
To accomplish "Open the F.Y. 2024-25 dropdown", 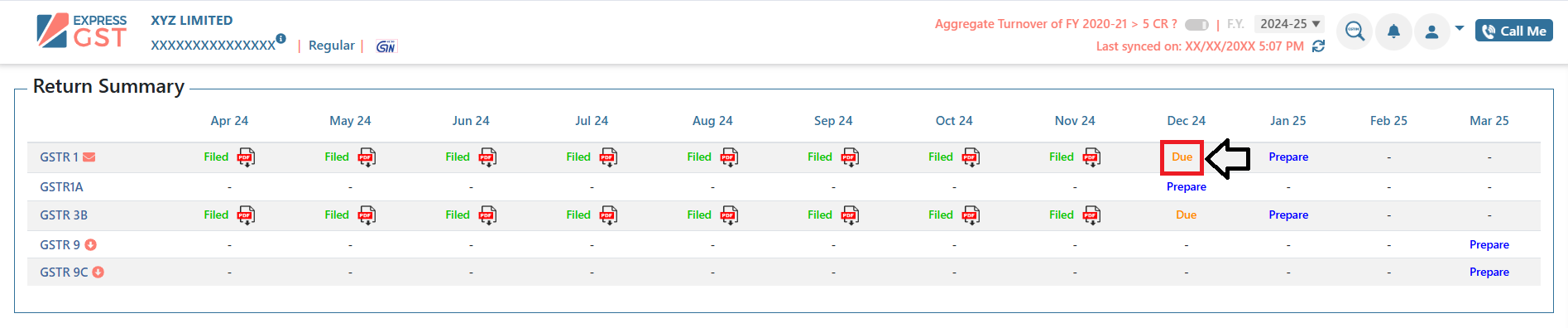I will point(1289,24).
